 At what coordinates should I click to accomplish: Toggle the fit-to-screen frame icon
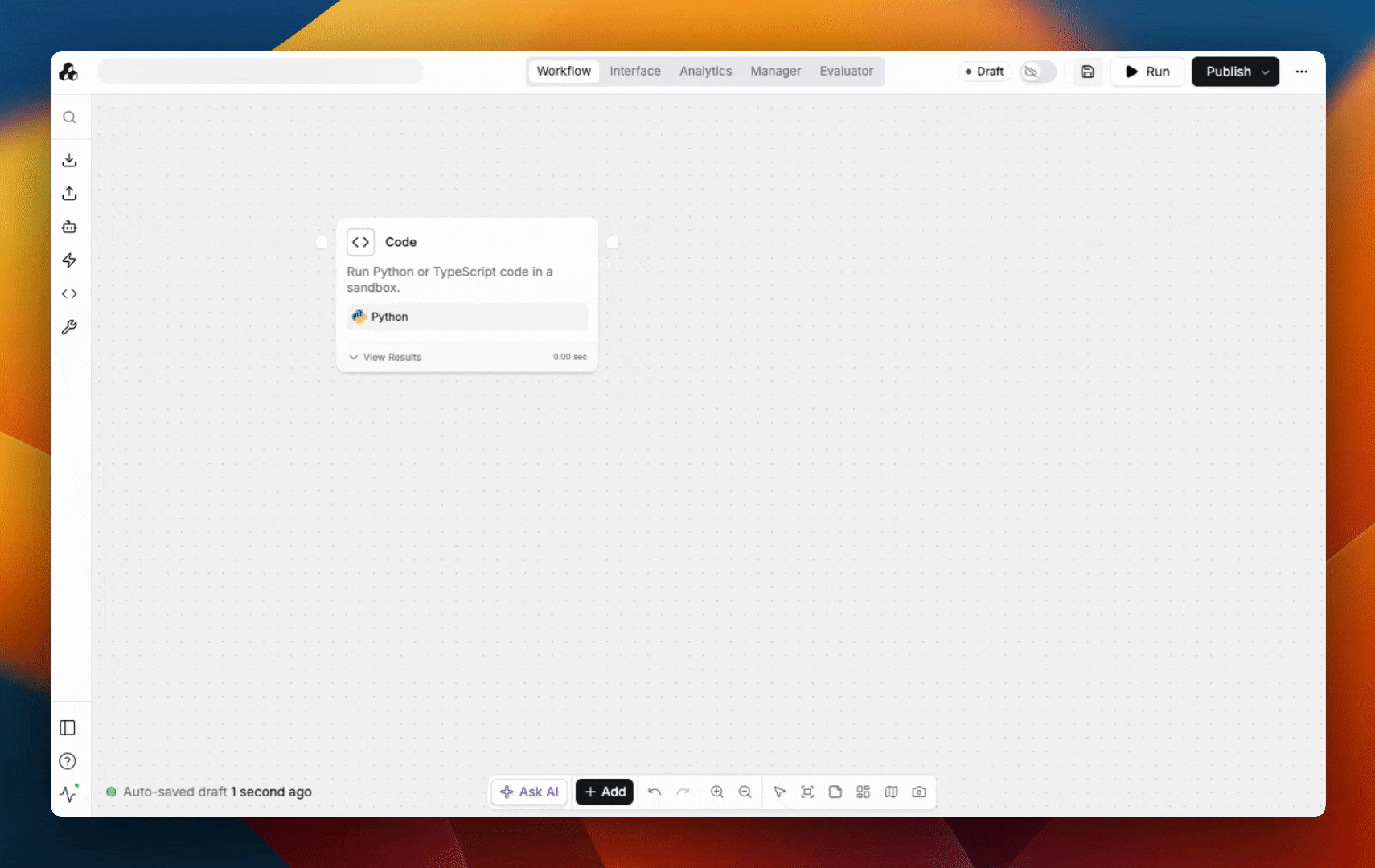807,792
